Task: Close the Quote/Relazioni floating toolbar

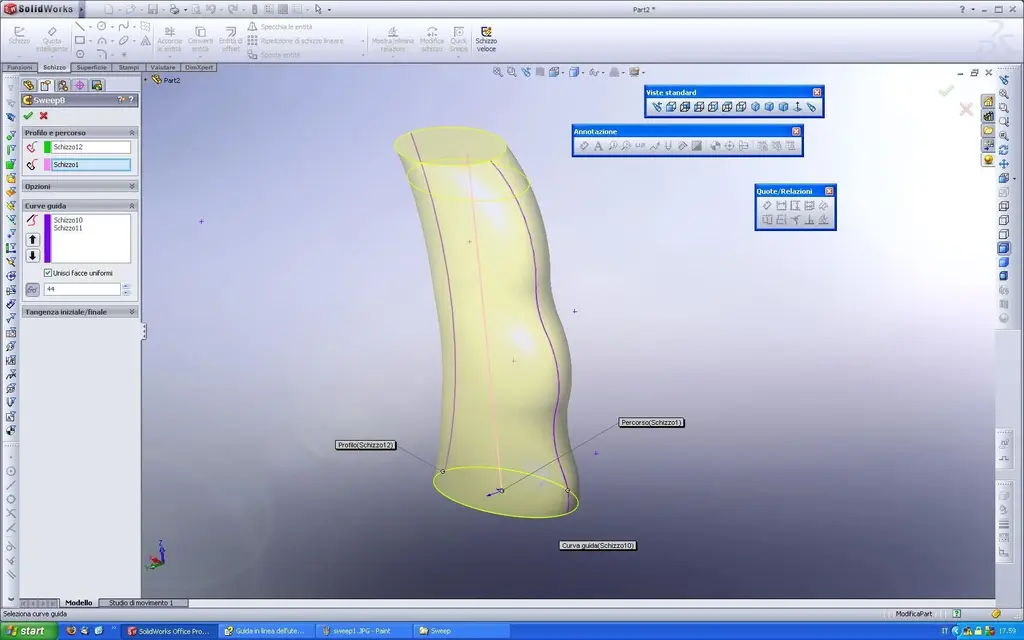Action: click(828, 191)
